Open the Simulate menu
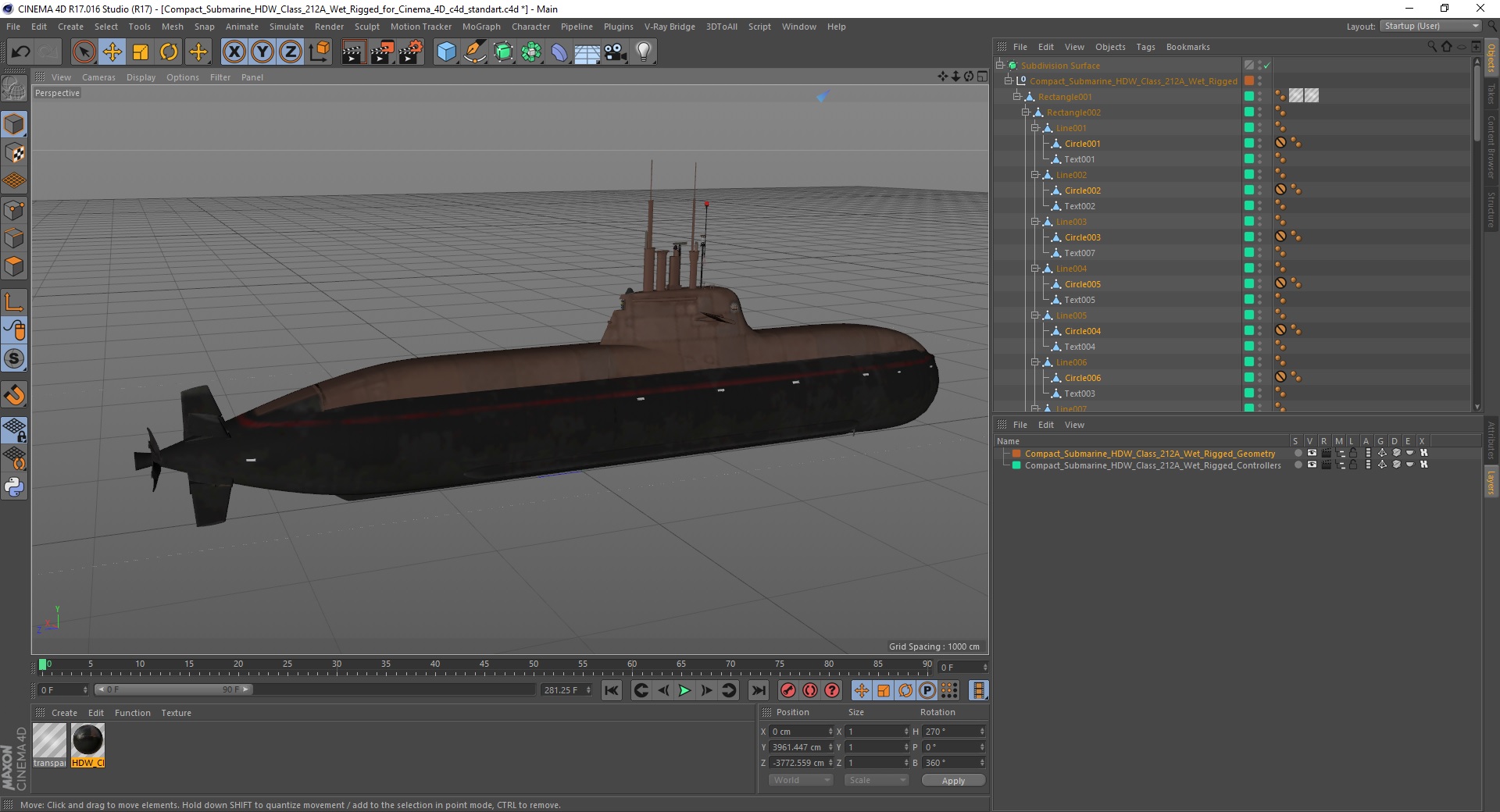The height and width of the screenshot is (812, 1500). click(287, 27)
